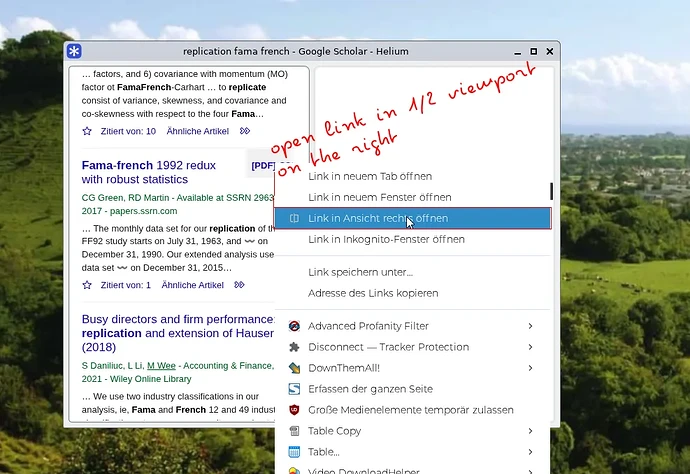
Task: Select 'Link in neuem Tab öffnen'
Action: click(x=412, y=176)
